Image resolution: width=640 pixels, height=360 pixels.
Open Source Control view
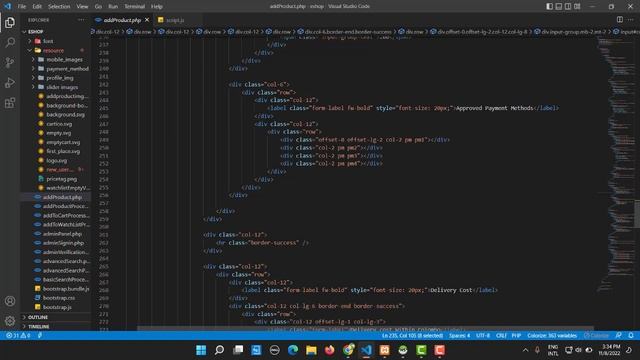point(10,62)
